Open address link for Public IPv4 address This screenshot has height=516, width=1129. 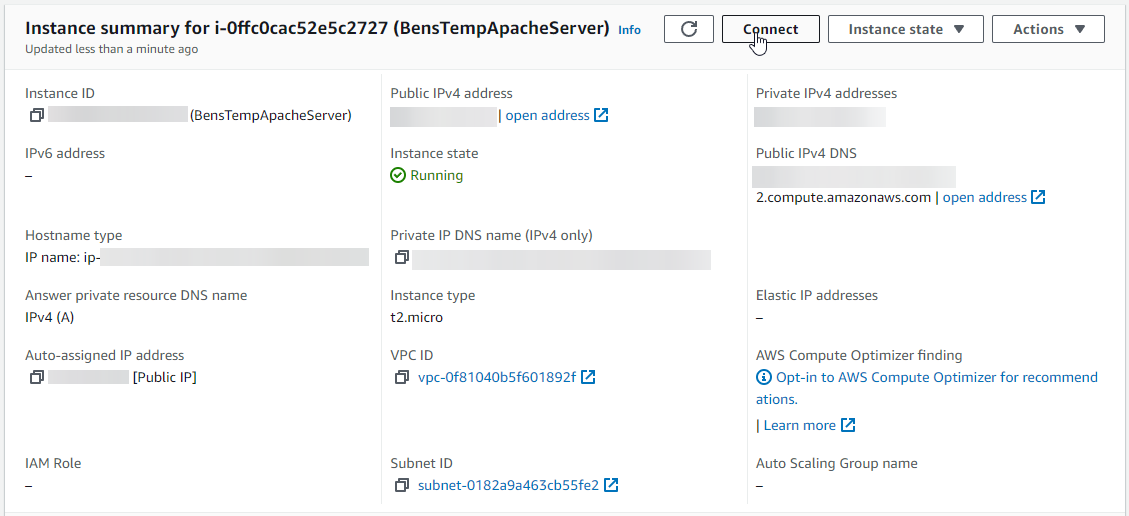point(548,115)
